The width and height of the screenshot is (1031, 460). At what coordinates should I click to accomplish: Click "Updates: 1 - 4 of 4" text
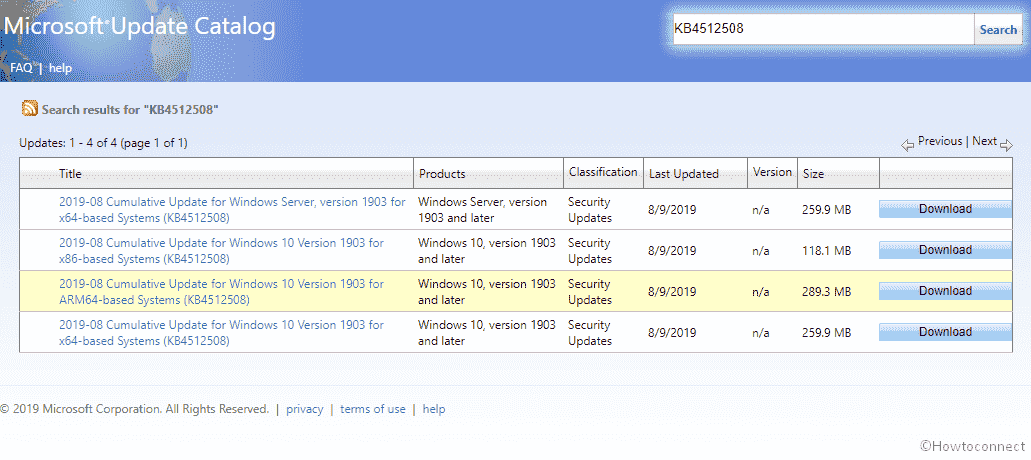tap(68, 143)
